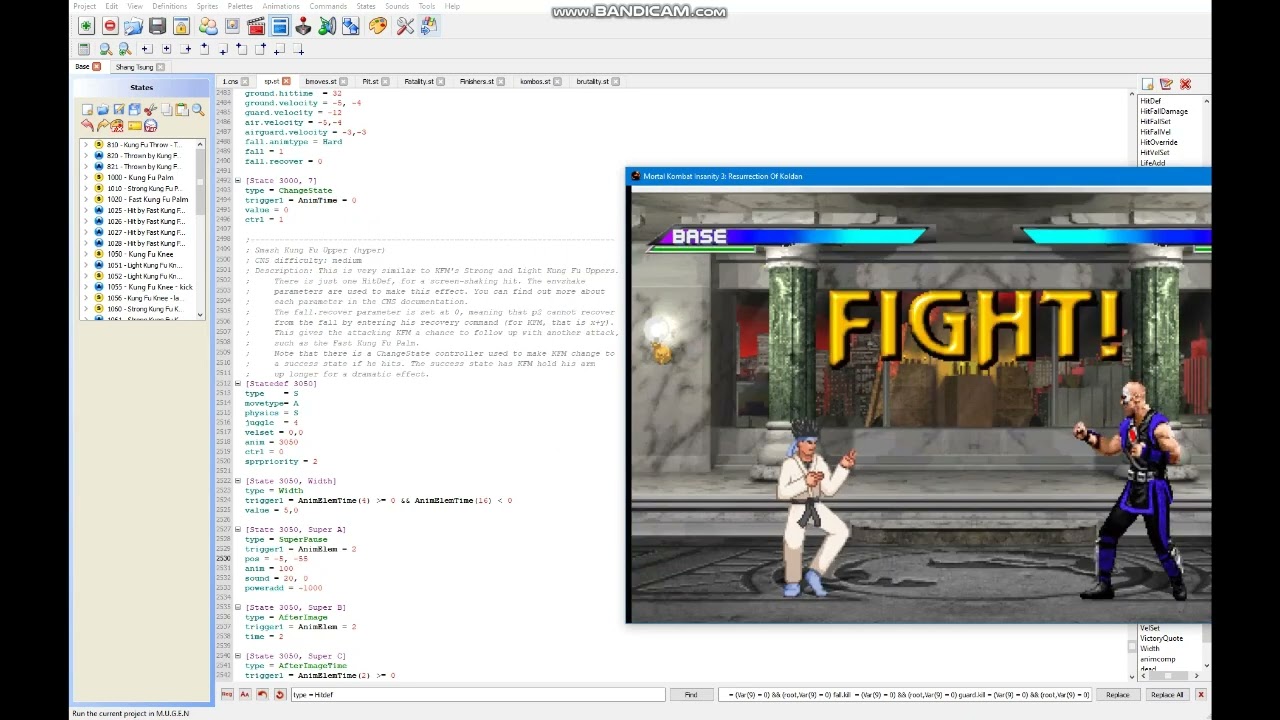Select the highlighted States editor icon

click(x=280, y=27)
